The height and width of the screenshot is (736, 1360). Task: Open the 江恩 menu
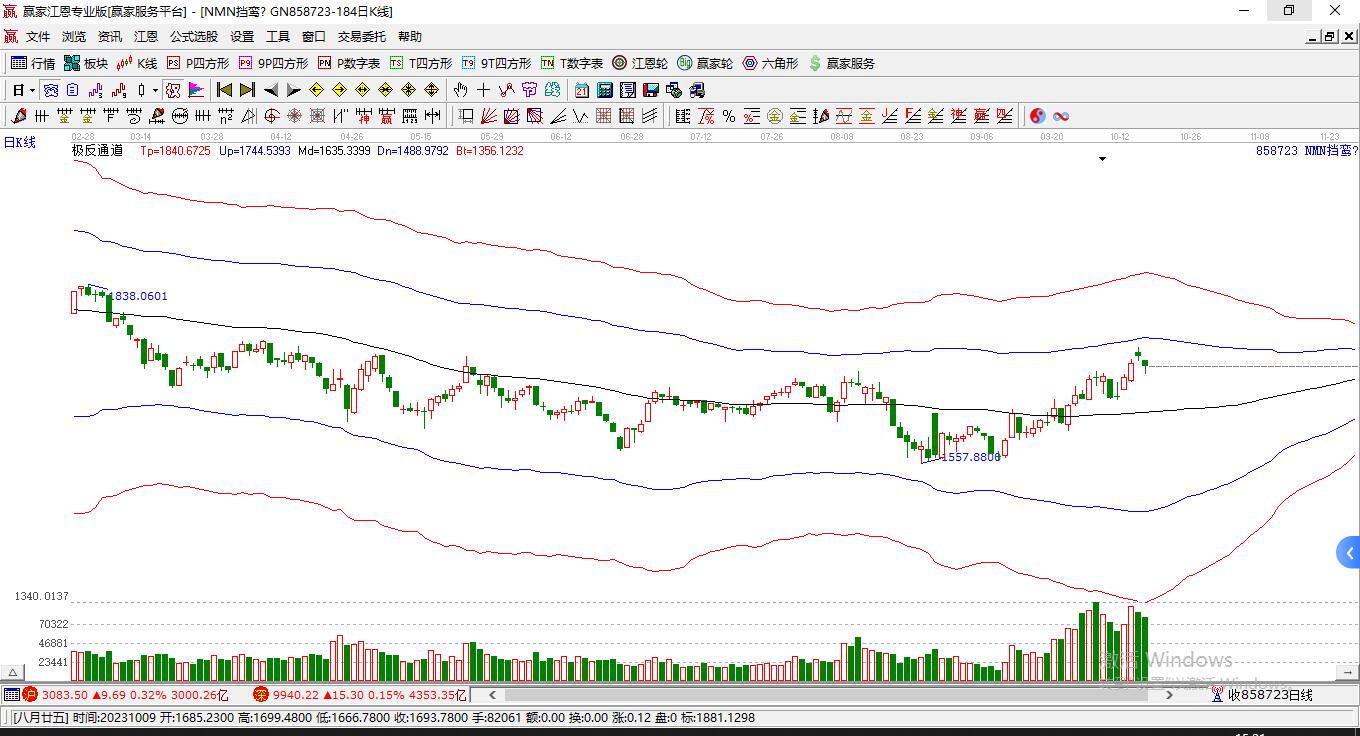coord(146,37)
